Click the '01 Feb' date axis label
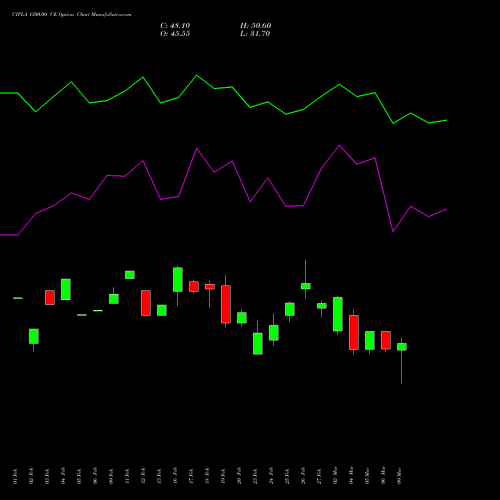This screenshot has height=500, width=500. tap(15, 476)
